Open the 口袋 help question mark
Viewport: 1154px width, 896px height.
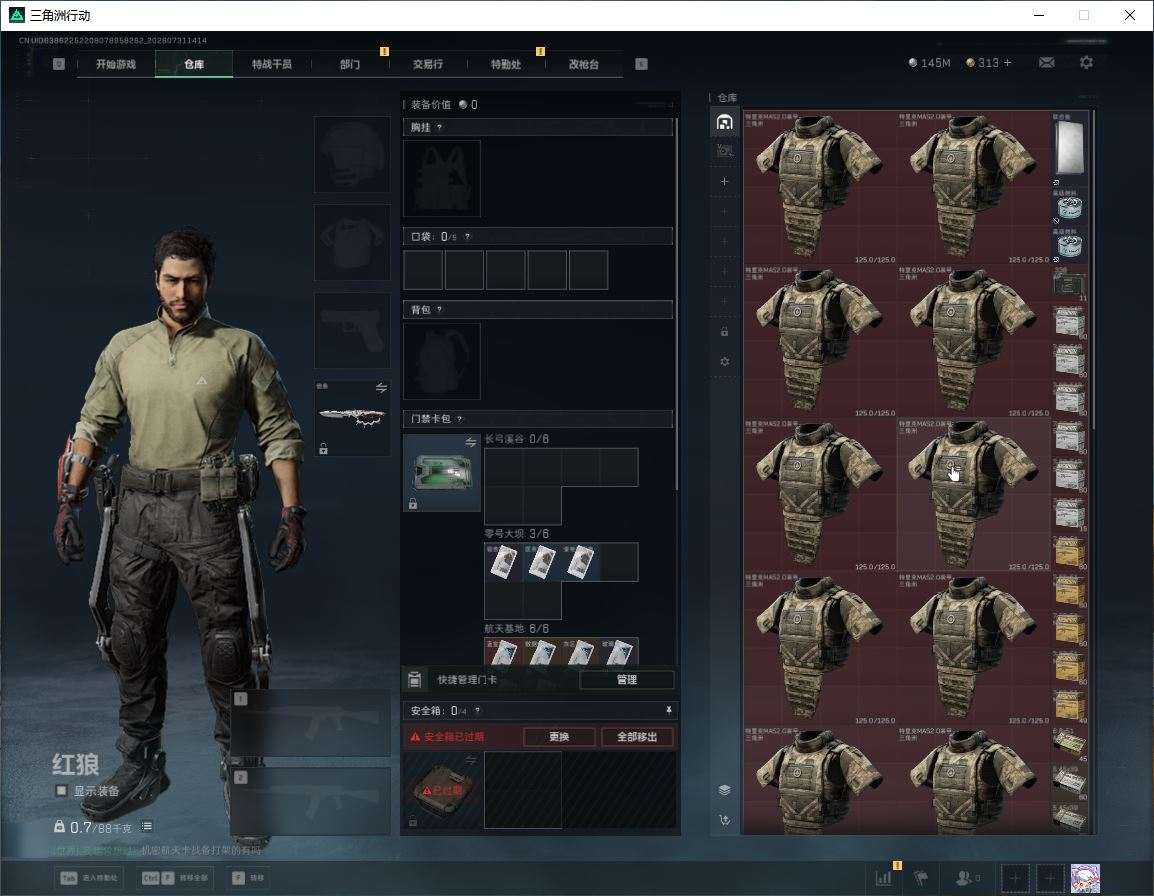coord(467,236)
